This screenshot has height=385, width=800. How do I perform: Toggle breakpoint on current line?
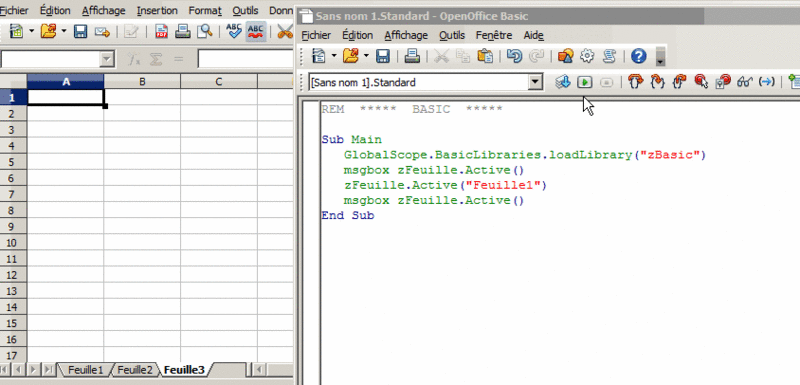[x=701, y=82]
